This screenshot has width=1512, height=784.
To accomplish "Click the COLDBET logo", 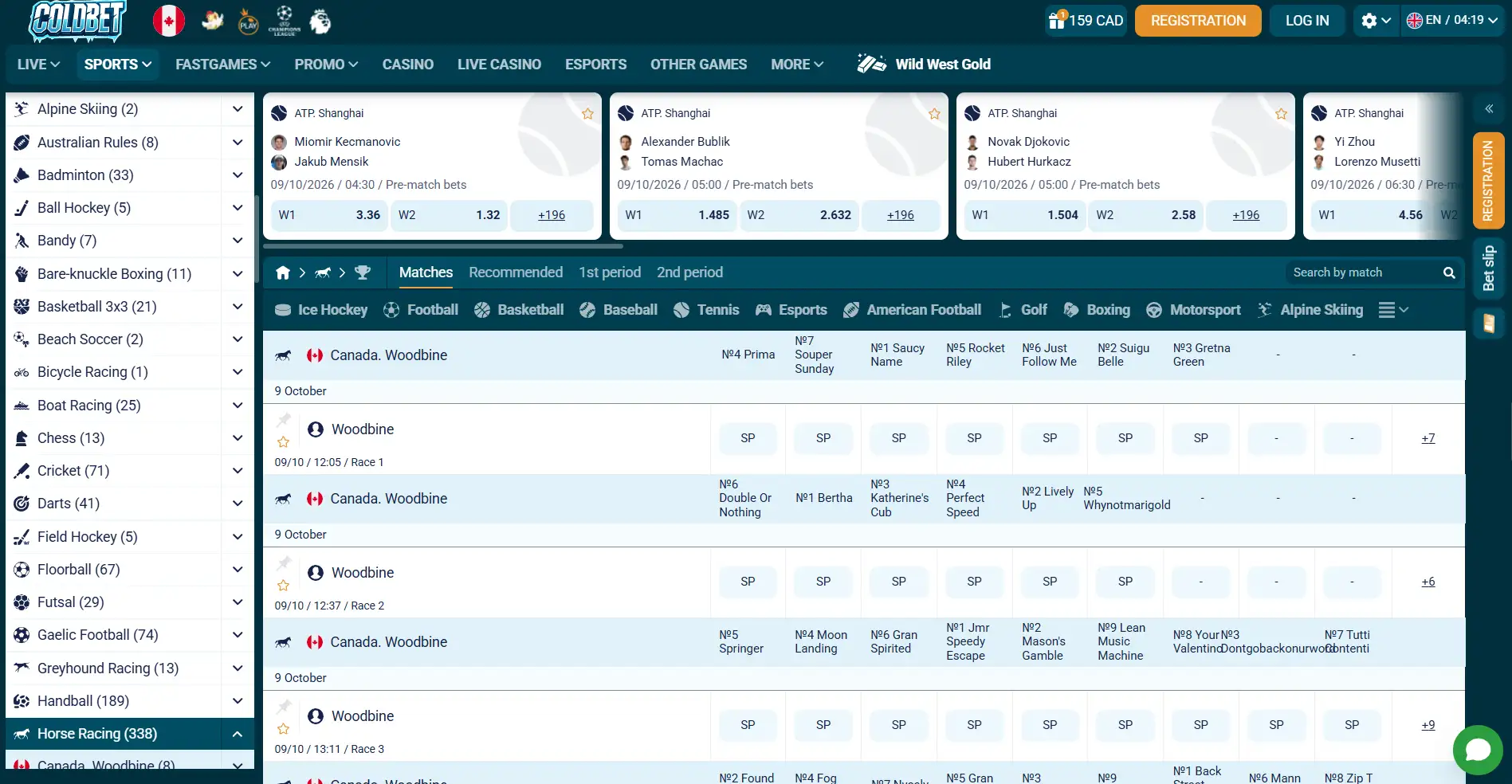I will pyautogui.click(x=77, y=22).
